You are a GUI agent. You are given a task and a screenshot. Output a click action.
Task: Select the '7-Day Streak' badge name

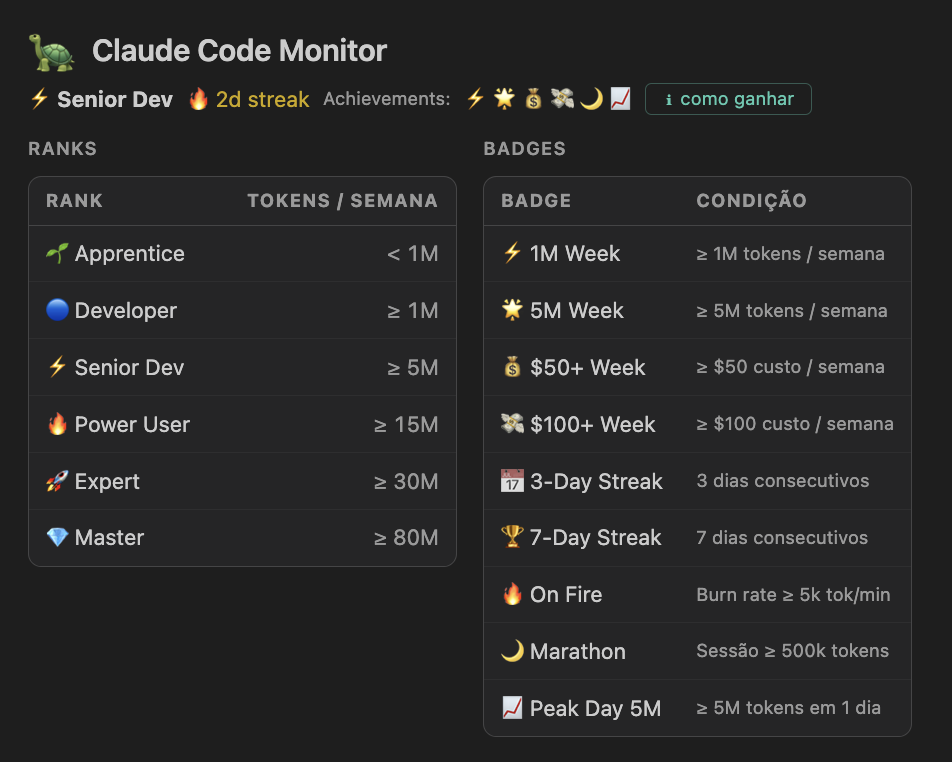[x=596, y=538]
